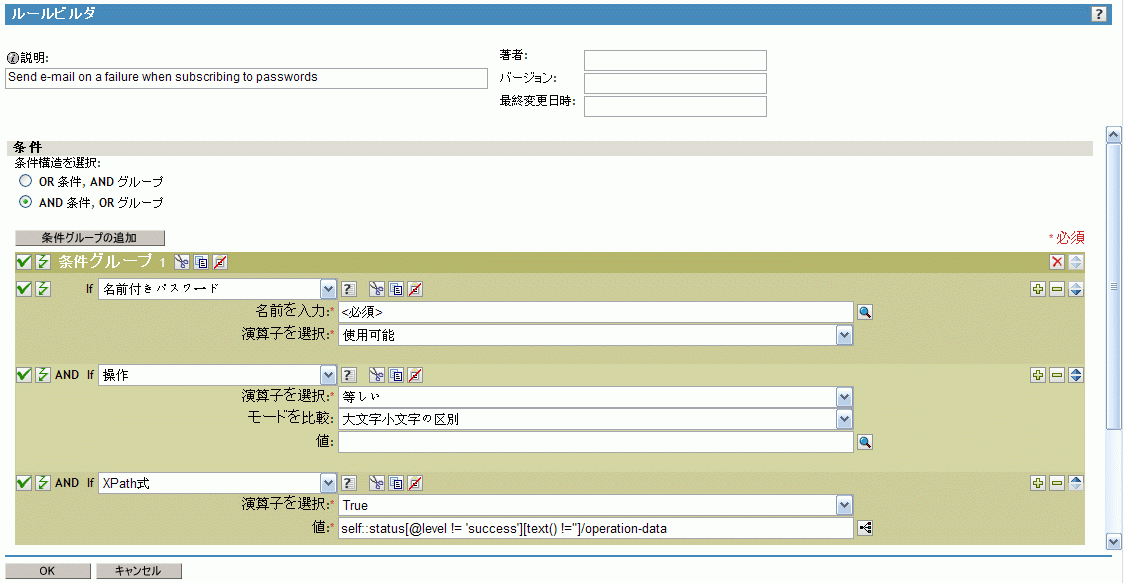Click the paste icon in the 操作 row
Screen dimensions: 1124x583
pos(415,375)
